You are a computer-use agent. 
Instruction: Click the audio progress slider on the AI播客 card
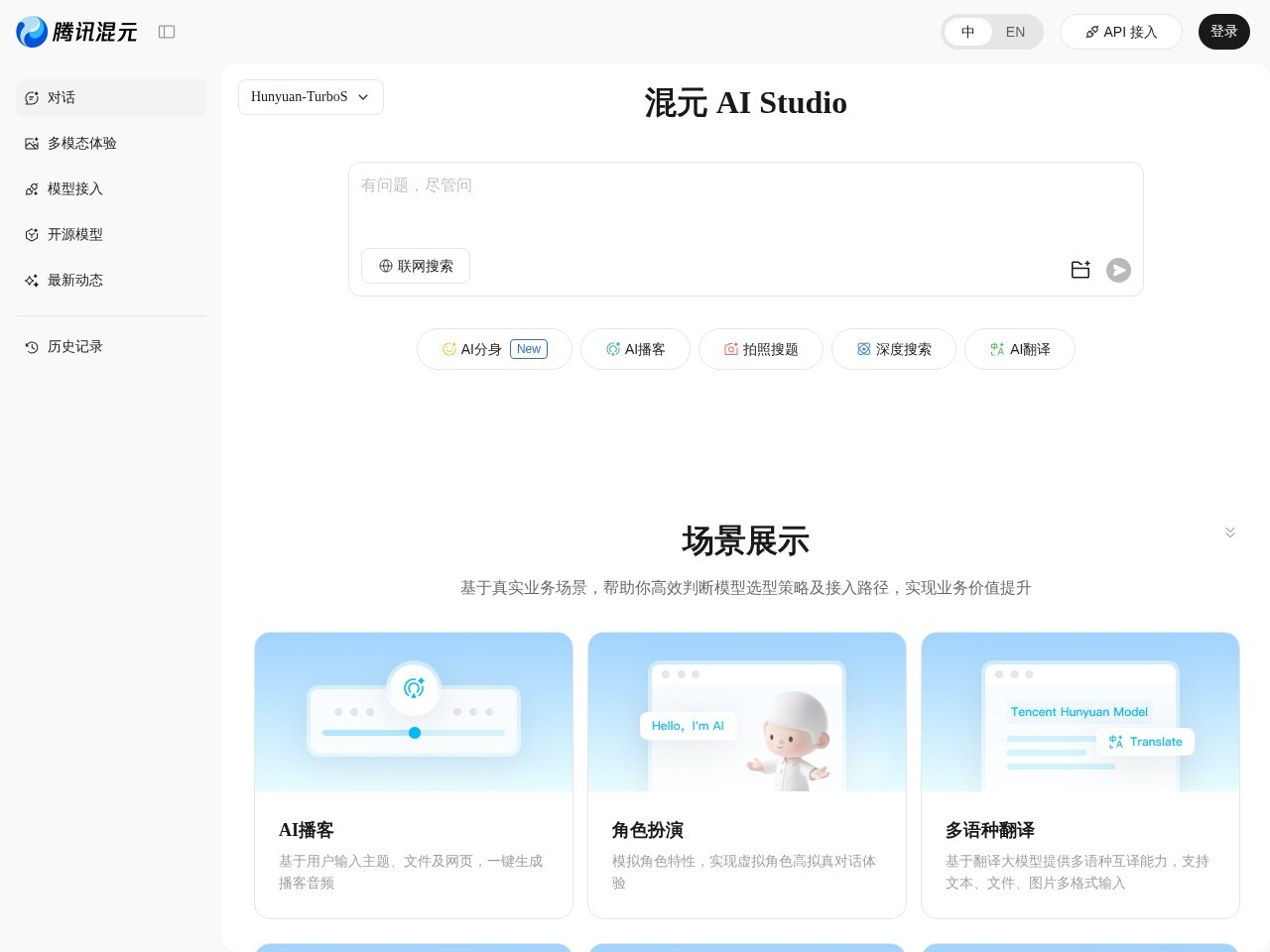point(414,733)
